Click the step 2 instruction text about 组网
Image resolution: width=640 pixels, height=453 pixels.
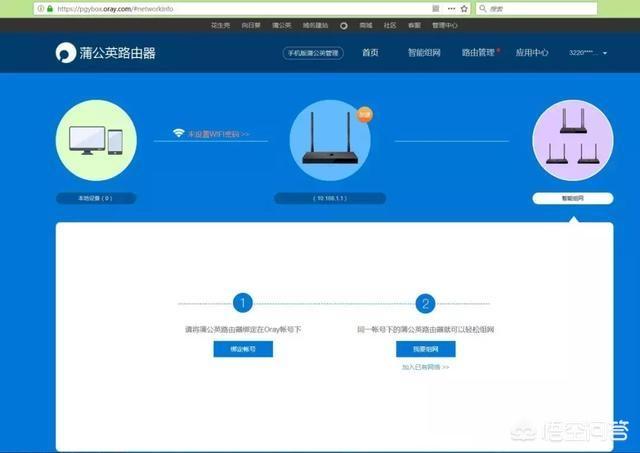(x=426, y=329)
